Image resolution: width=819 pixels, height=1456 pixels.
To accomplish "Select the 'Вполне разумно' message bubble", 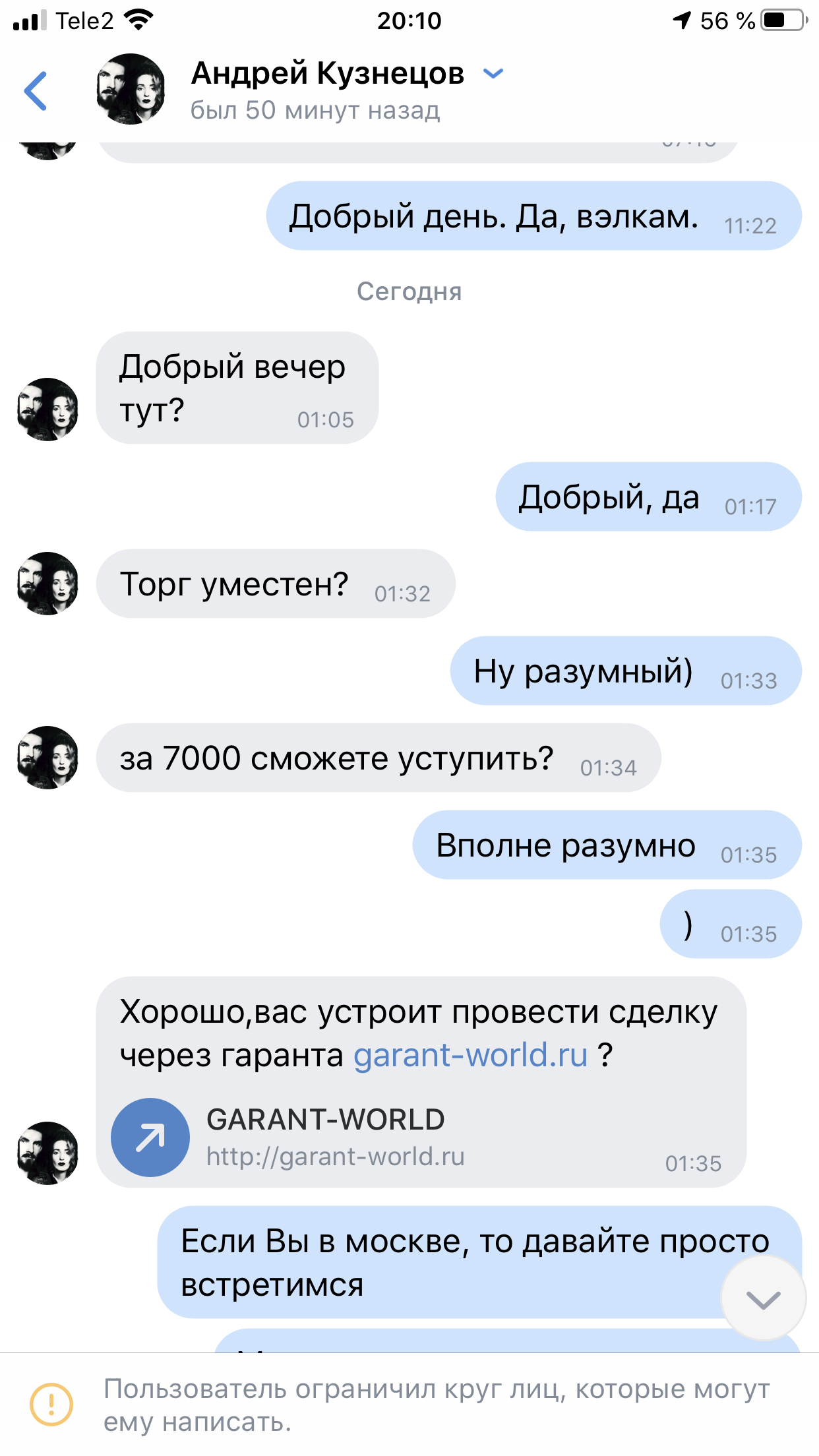I will [x=607, y=845].
